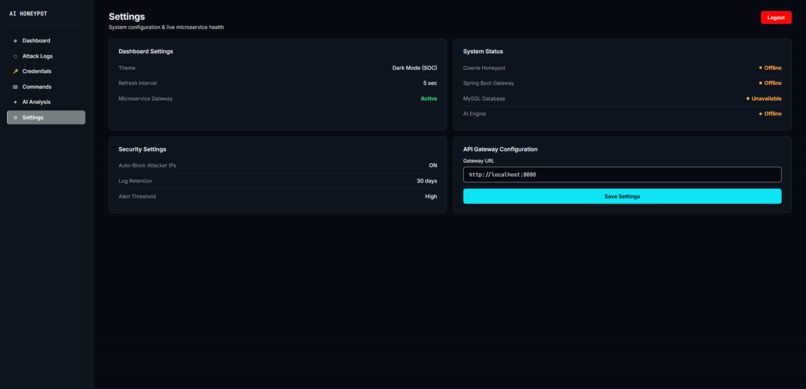Click the Save Settings button
Image resolution: width=806 pixels, height=389 pixels.
point(622,196)
